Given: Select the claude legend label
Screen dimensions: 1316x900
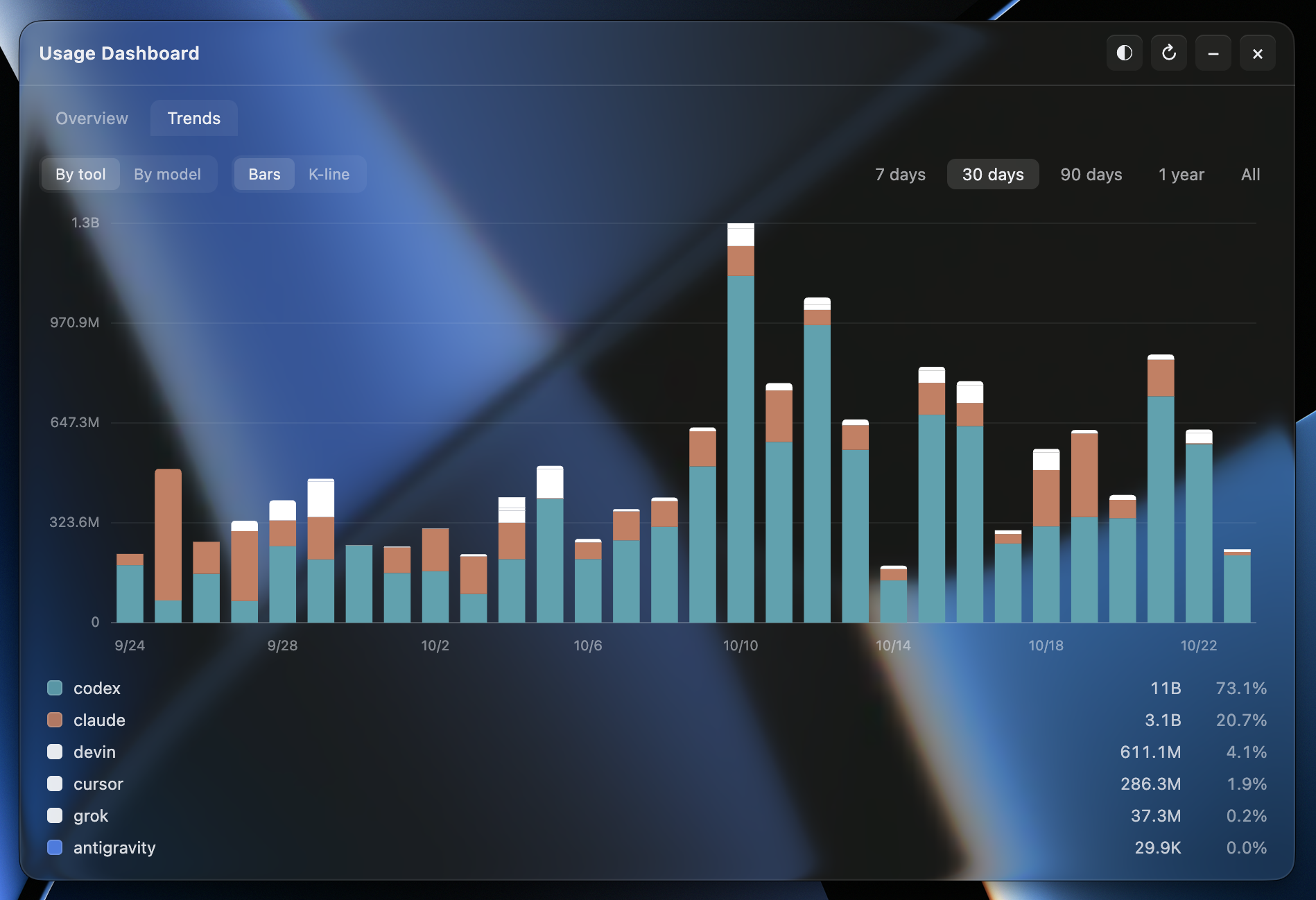Looking at the screenshot, I should [x=99, y=720].
